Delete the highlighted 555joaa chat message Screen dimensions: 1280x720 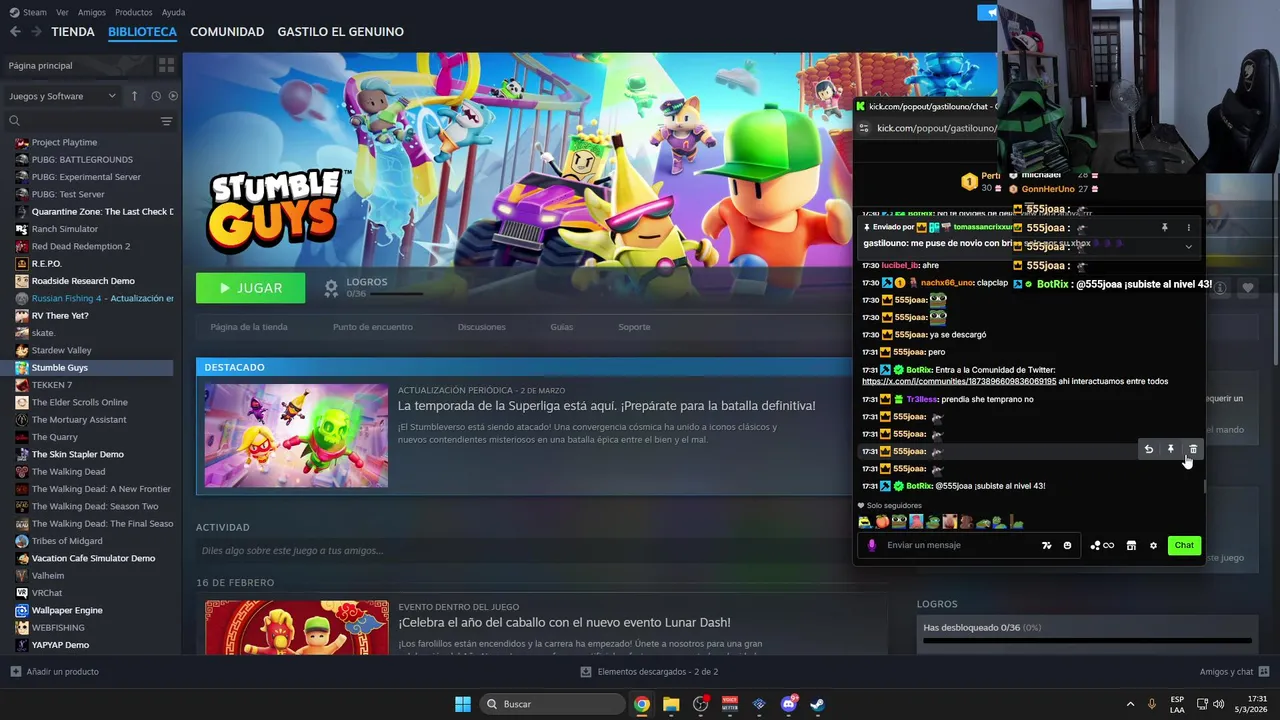point(1193,450)
